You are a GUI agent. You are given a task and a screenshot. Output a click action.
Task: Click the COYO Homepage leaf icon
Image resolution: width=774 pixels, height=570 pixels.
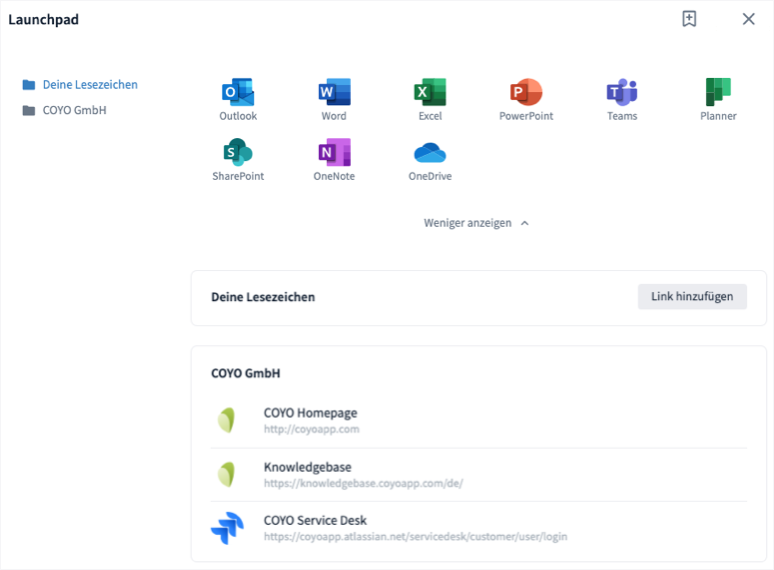227,420
